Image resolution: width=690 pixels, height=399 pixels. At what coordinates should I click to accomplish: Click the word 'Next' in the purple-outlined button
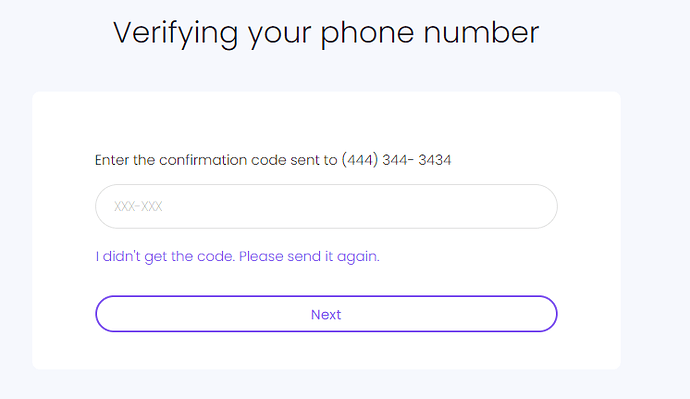tap(326, 315)
